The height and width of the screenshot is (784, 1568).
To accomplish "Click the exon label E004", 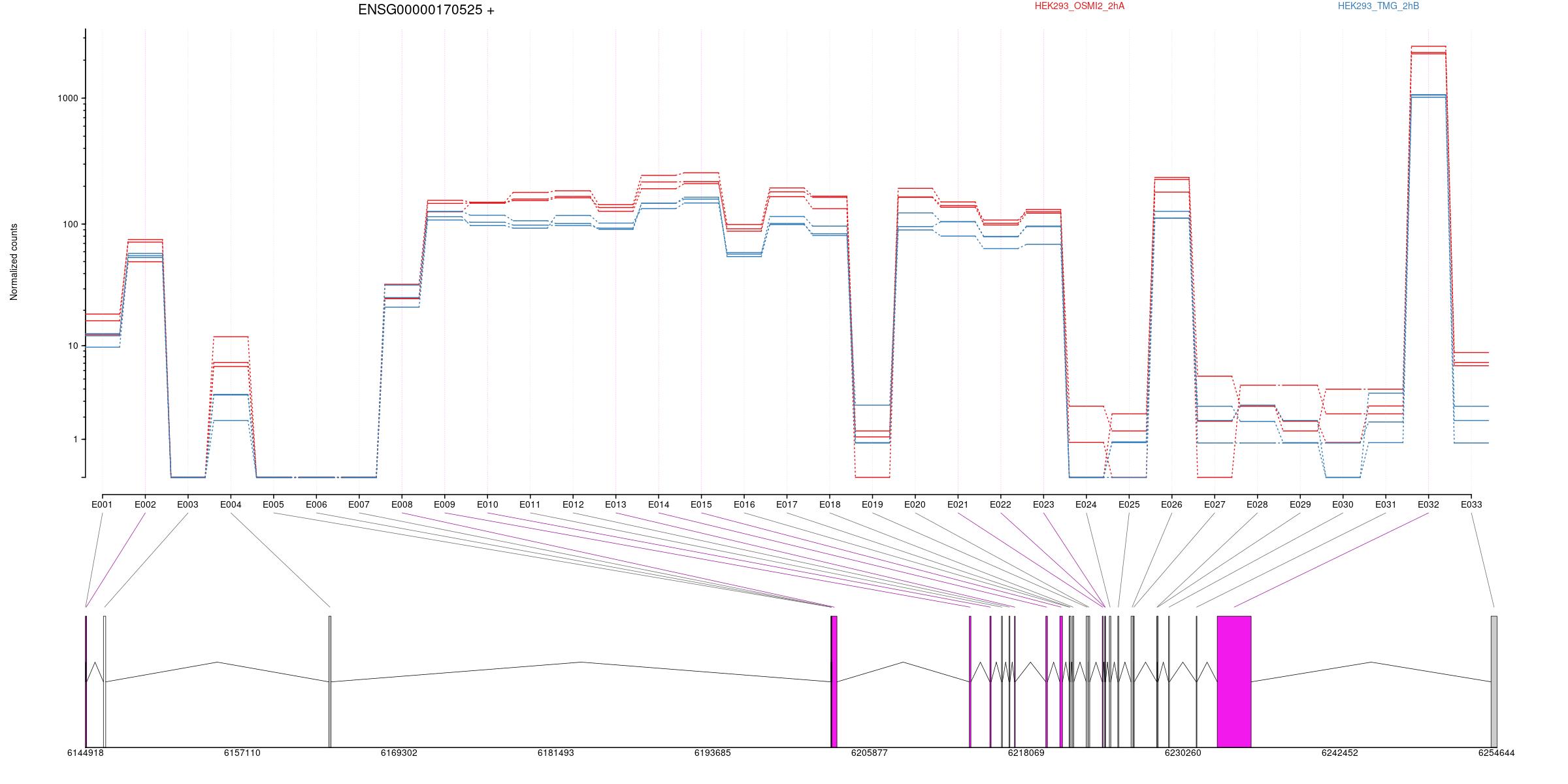I will coord(231,504).
